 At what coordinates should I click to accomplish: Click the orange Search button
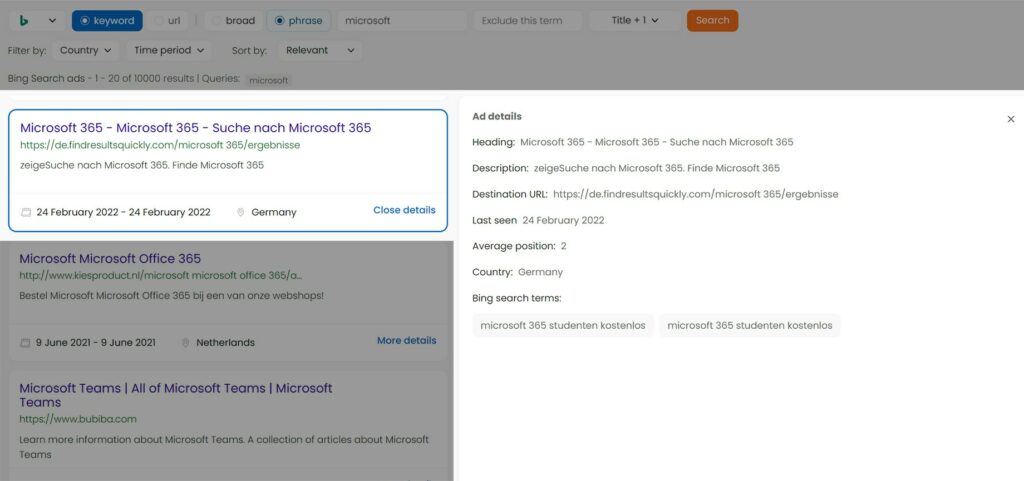pyautogui.click(x=712, y=21)
